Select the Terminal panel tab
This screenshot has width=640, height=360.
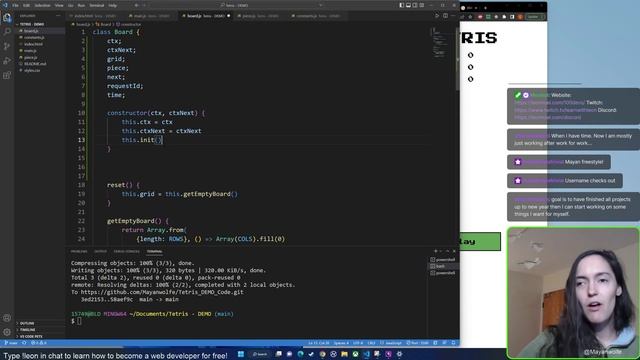coord(154,251)
